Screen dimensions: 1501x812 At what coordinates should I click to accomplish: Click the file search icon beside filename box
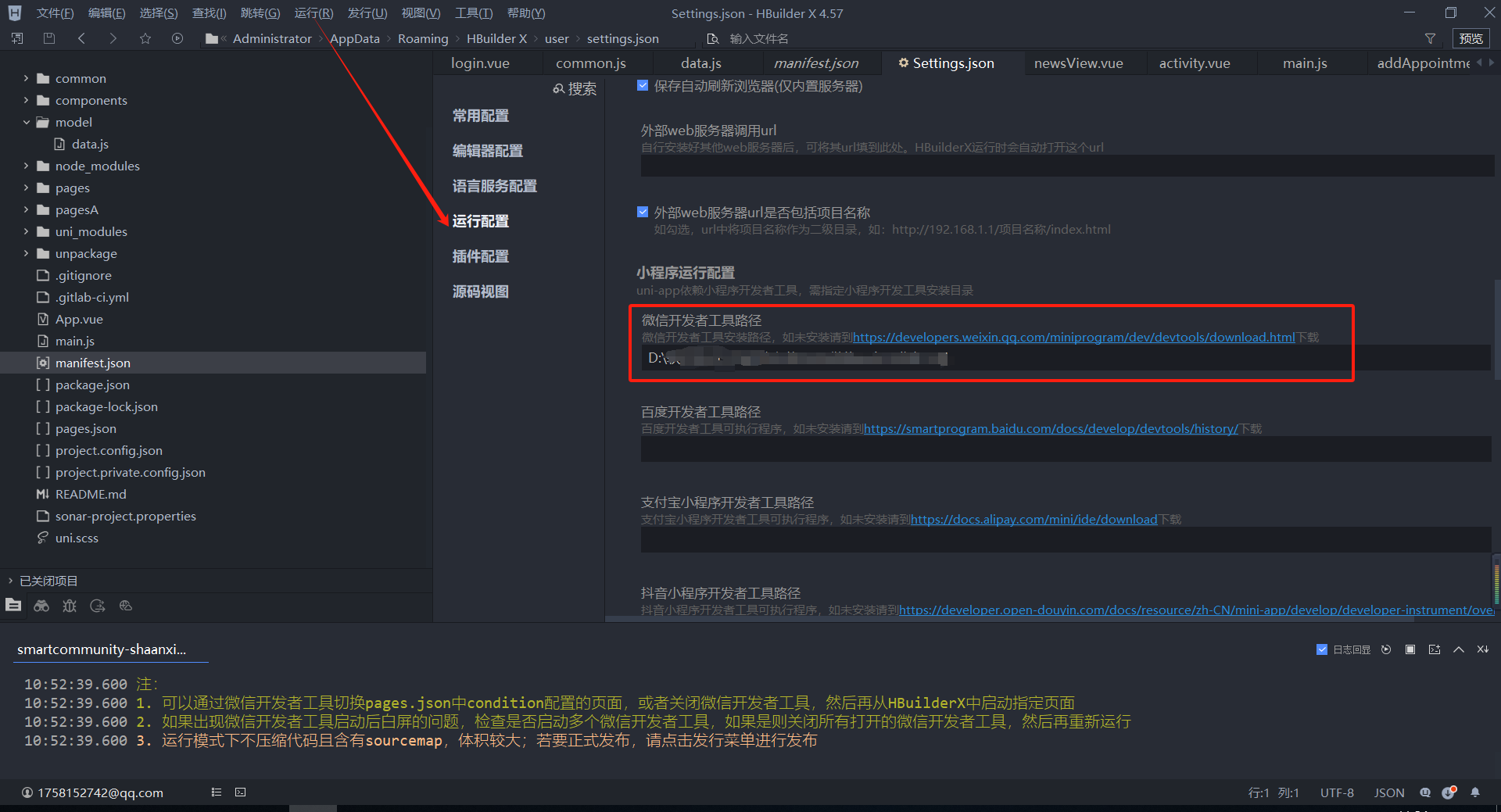(712, 38)
